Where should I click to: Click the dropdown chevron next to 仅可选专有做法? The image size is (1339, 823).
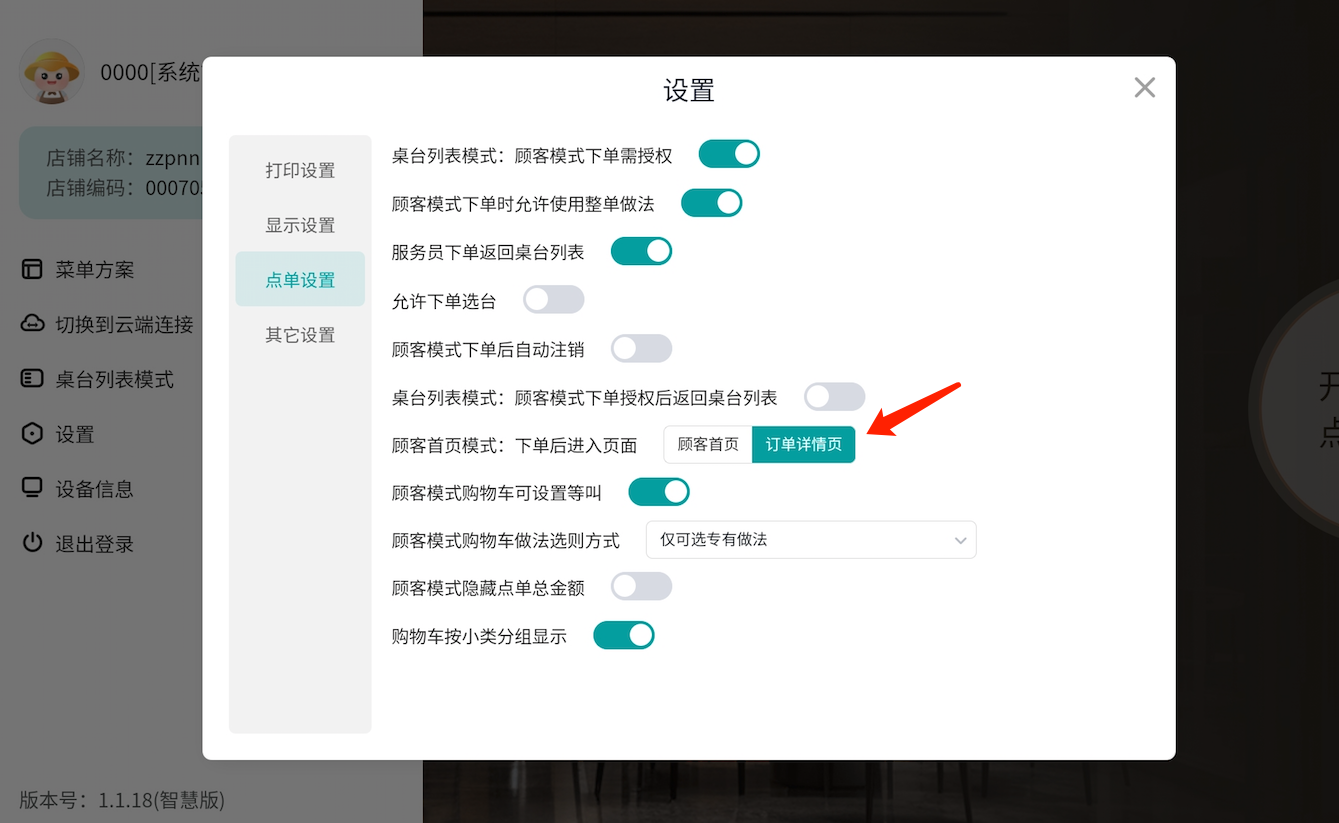(x=959, y=539)
